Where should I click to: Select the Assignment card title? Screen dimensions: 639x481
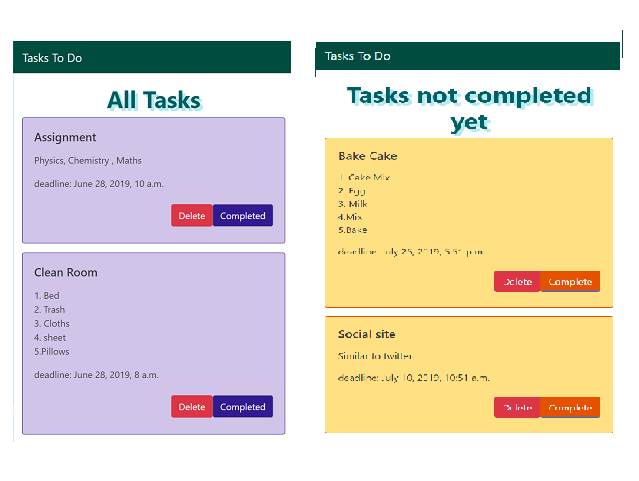coord(65,137)
